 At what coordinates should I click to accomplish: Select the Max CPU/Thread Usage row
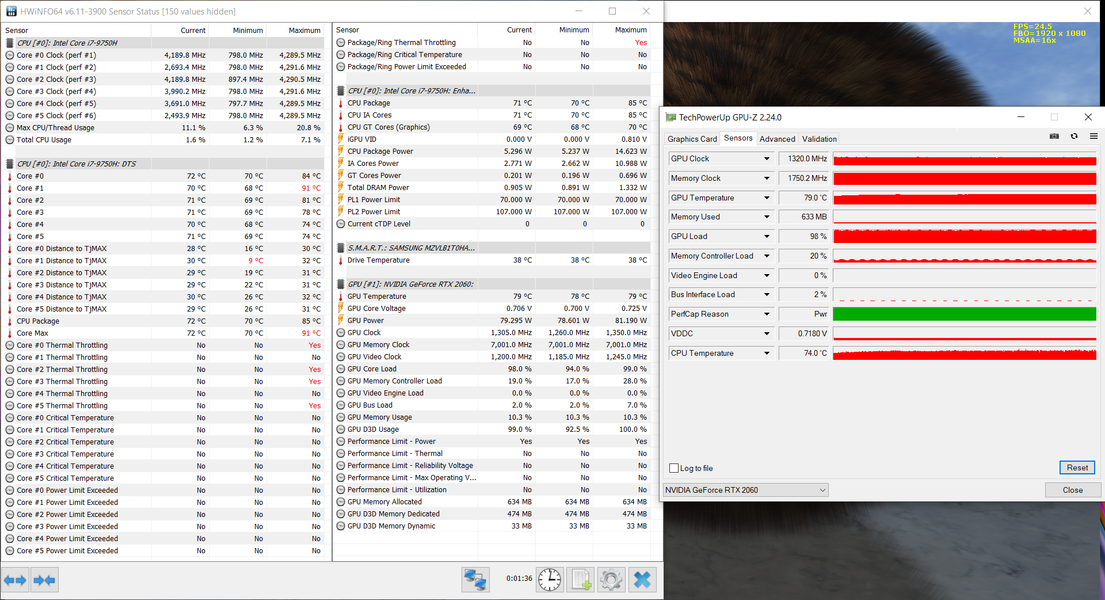(163, 128)
